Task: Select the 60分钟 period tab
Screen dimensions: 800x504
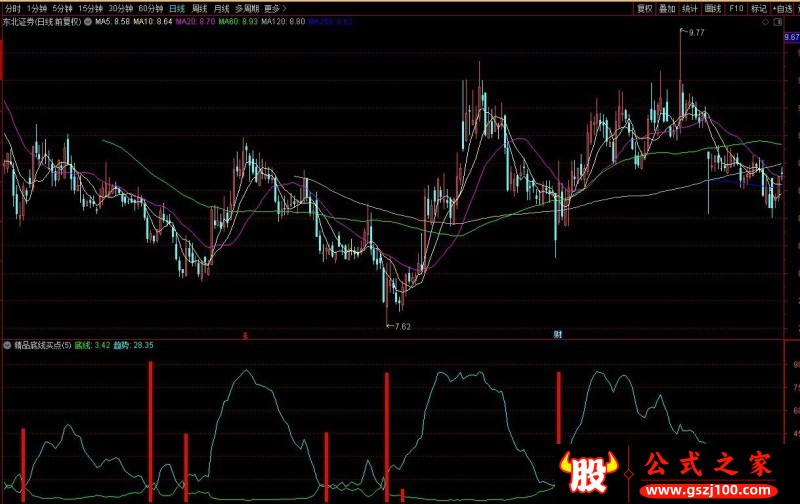Action: click(x=149, y=7)
